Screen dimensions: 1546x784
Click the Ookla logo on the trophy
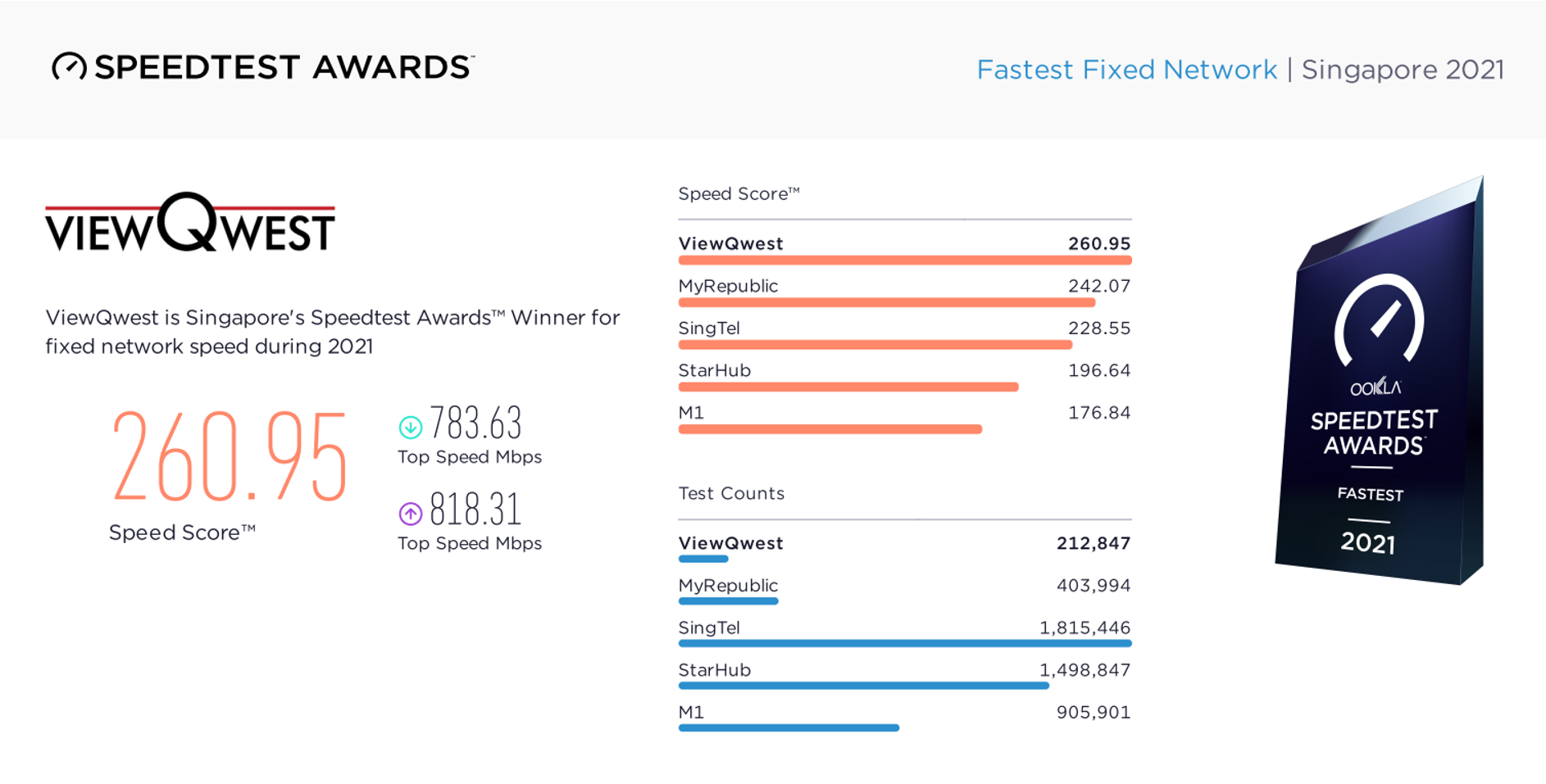1375,387
